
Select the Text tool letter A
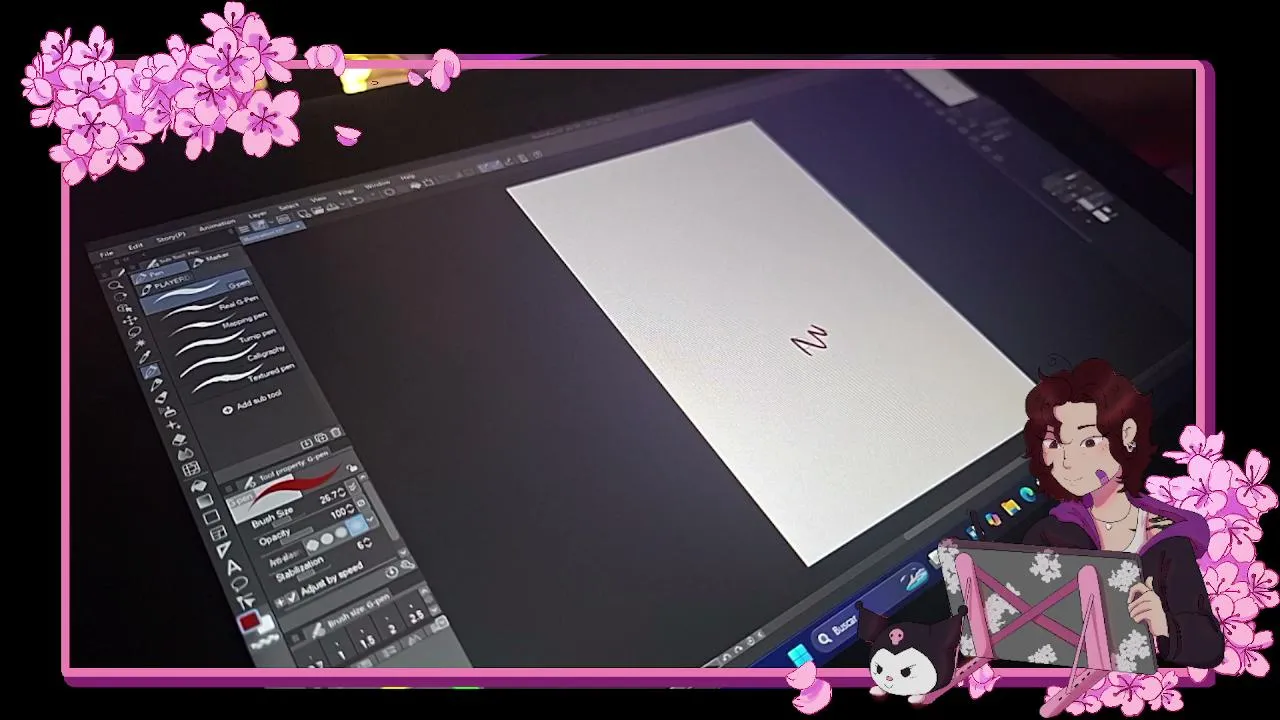coord(233,566)
